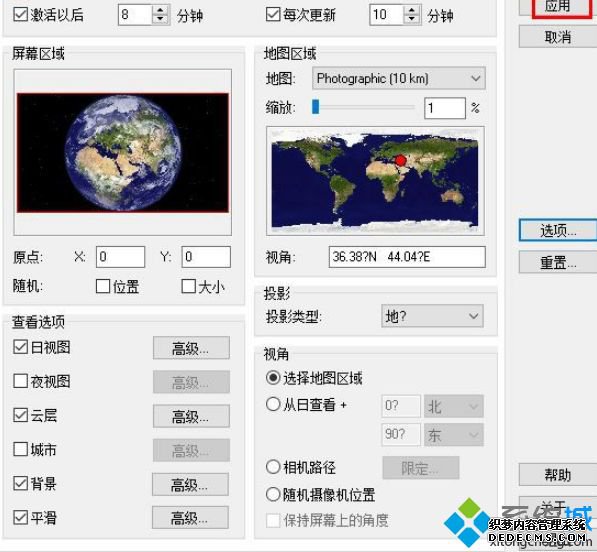Image resolution: width=597 pixels, height=552 pixels.
Task: Open the 投影类型 dropdown
Action: 433,316
